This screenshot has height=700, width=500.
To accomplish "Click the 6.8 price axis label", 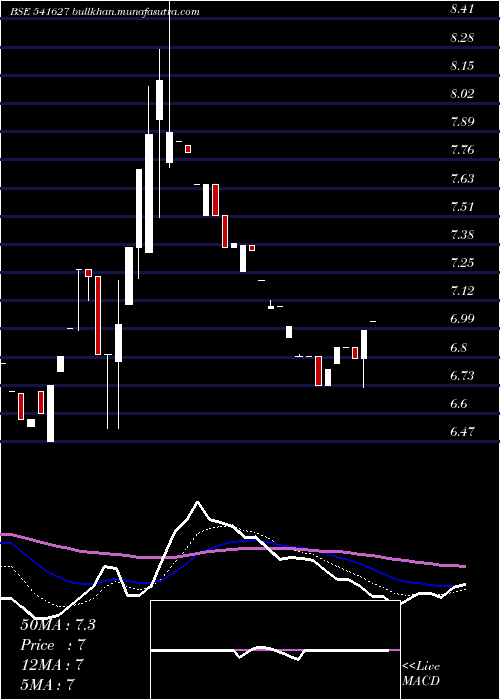I will tap(459, 348).
